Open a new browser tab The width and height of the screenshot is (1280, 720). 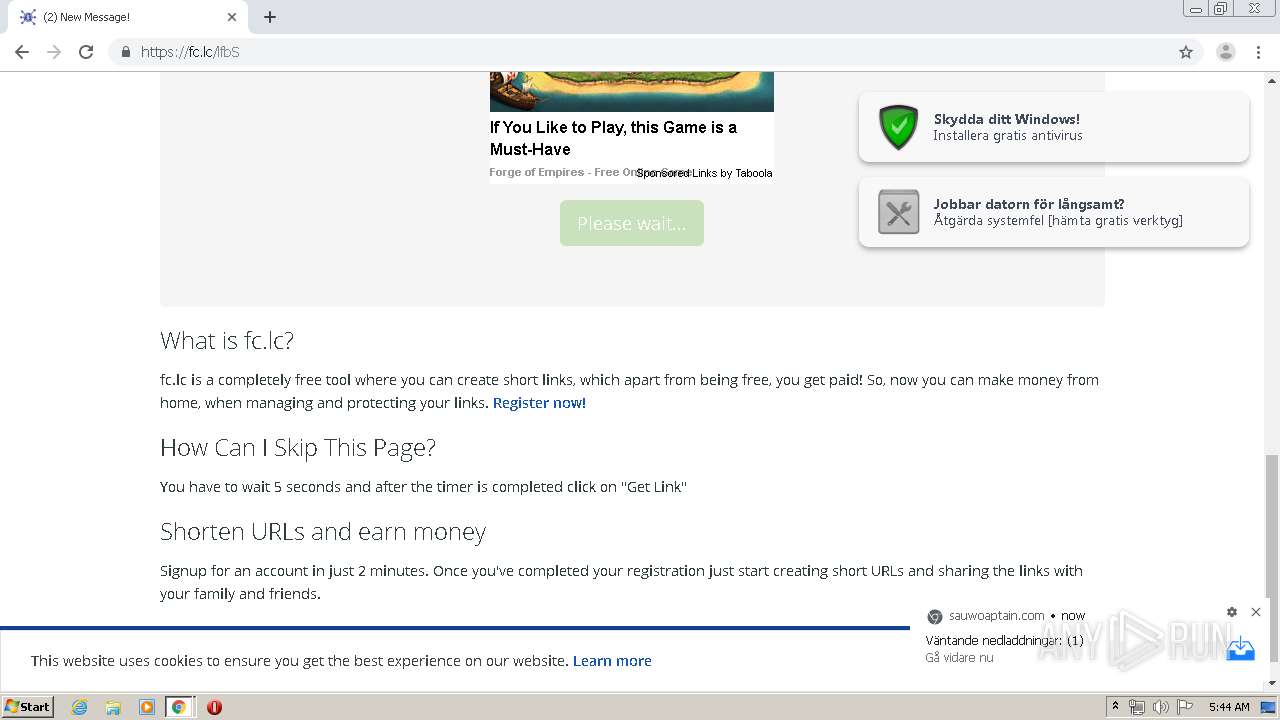[270, 17]
